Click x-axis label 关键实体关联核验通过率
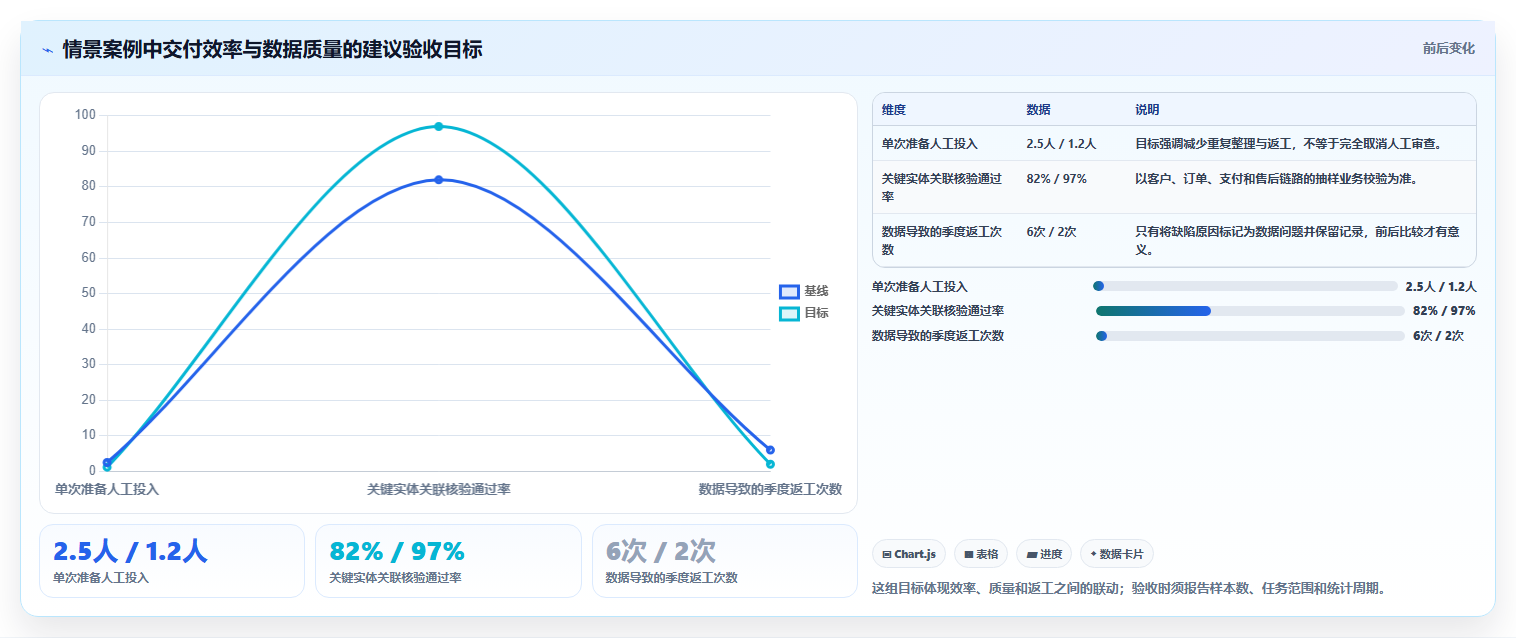 click(x=439, y=490)
